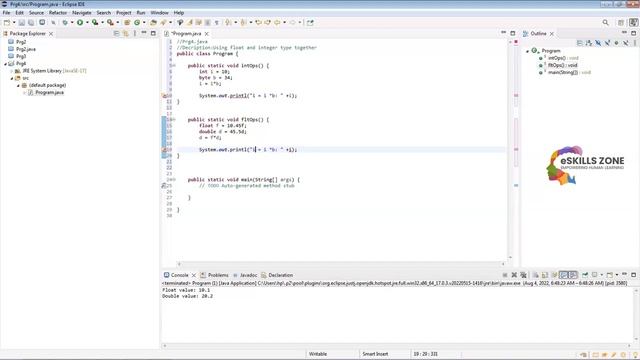
Task: Open the dropdown arrow next to New icon
Action: [x=14, y=22]
